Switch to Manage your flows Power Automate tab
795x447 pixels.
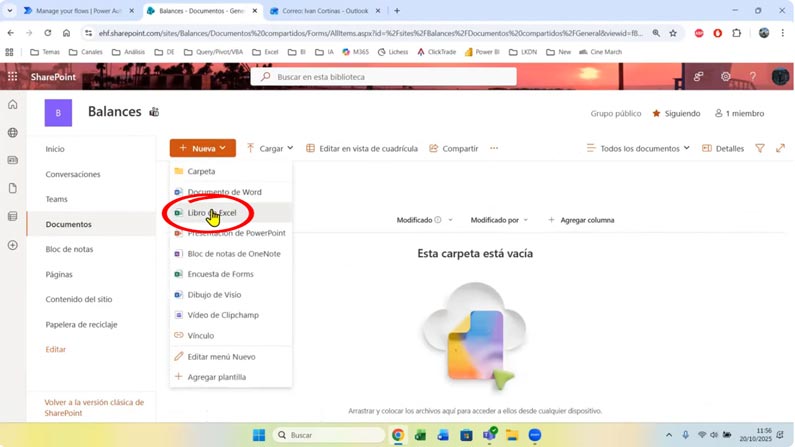[x=78, y=11]
